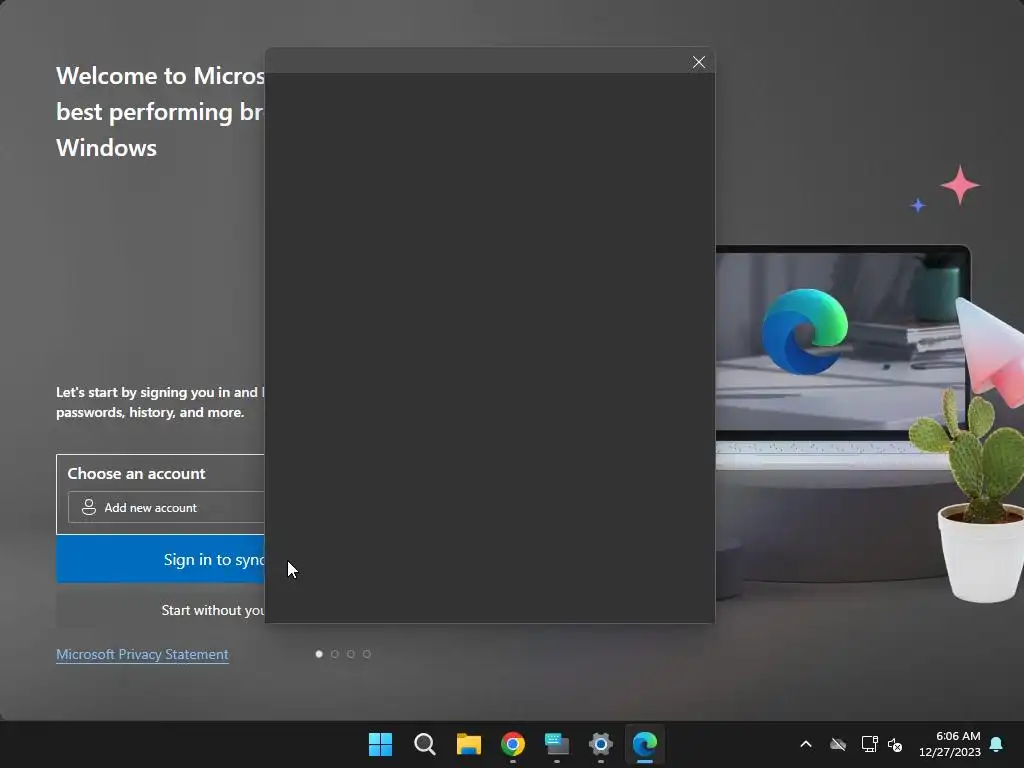Image resolution: width=1024 pixels, height=768 pixels.
Task: Jump to the third page indicator dot
Action: point(351,654)
